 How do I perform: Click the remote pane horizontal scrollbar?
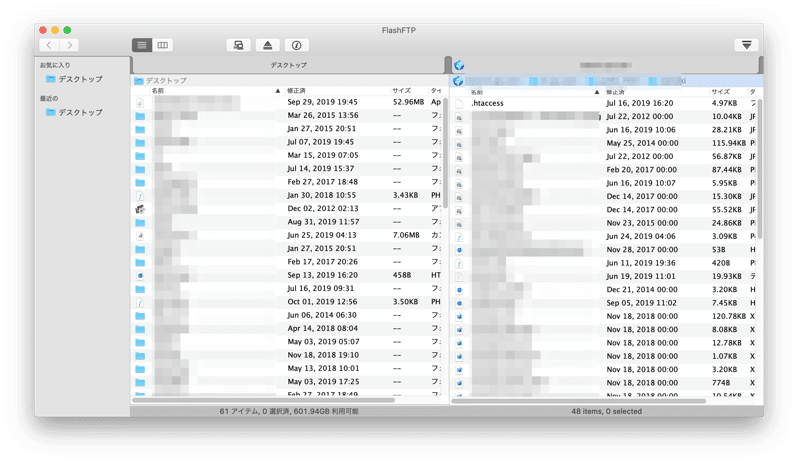pyautogui.click(x=579, y=401)
